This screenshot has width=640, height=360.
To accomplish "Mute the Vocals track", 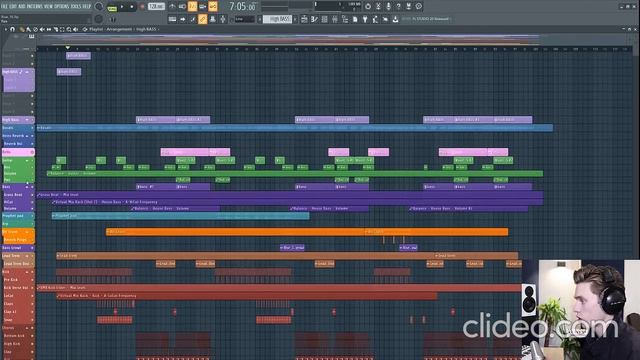I will coord(32,128).
